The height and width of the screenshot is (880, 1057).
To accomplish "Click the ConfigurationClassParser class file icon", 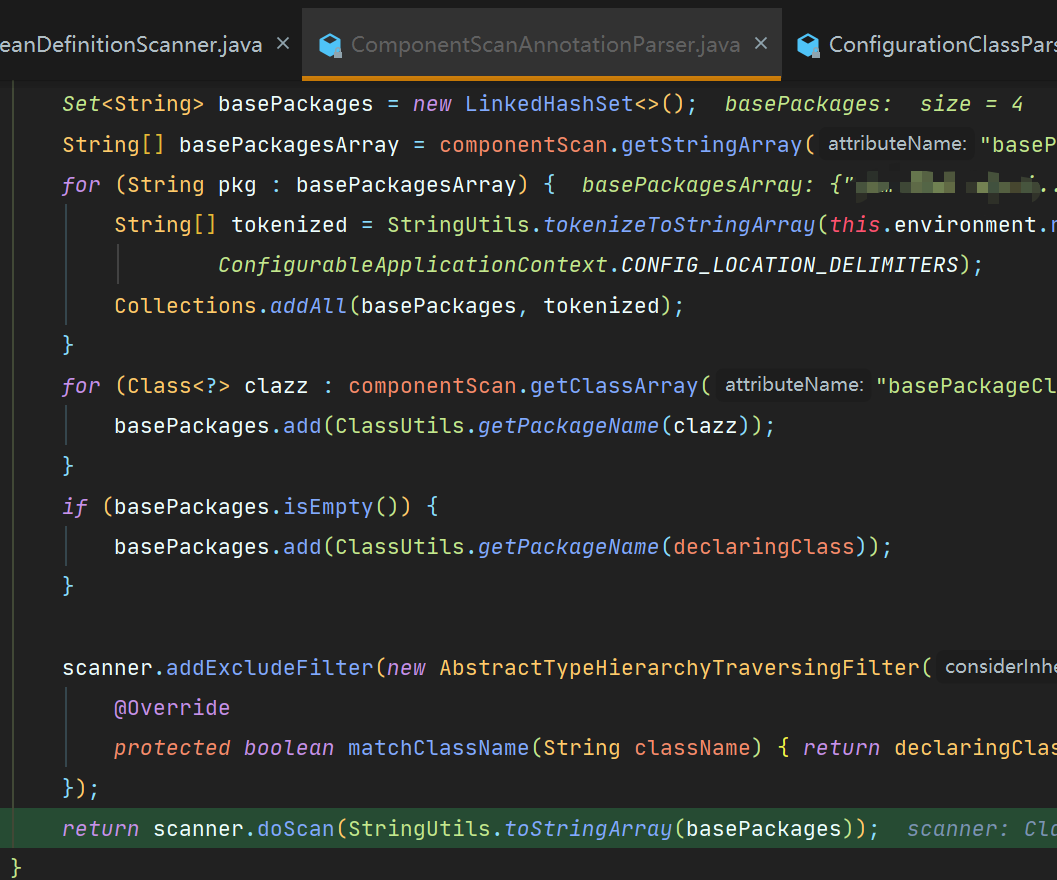I will point(808,45).
